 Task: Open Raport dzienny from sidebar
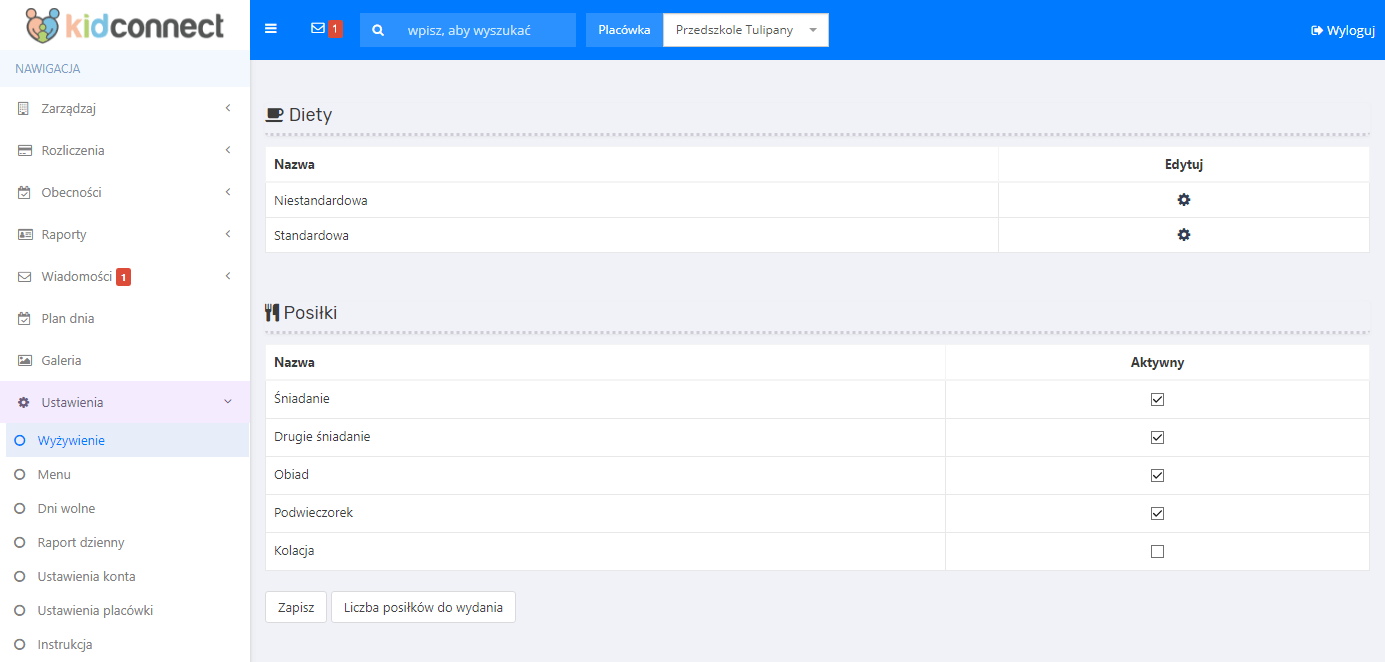tap(81, 542)
